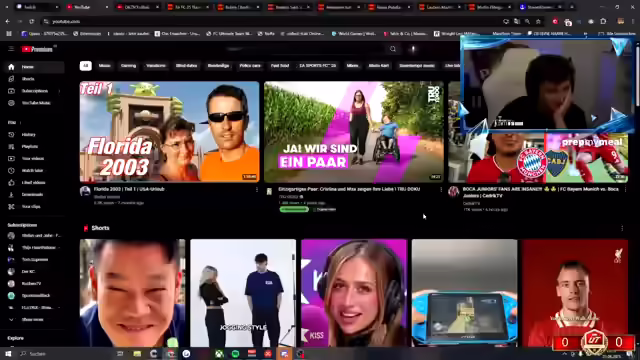Open YouTube Music in the sidebar
This screenshot has height=360, width=640.
pos(33,103)
